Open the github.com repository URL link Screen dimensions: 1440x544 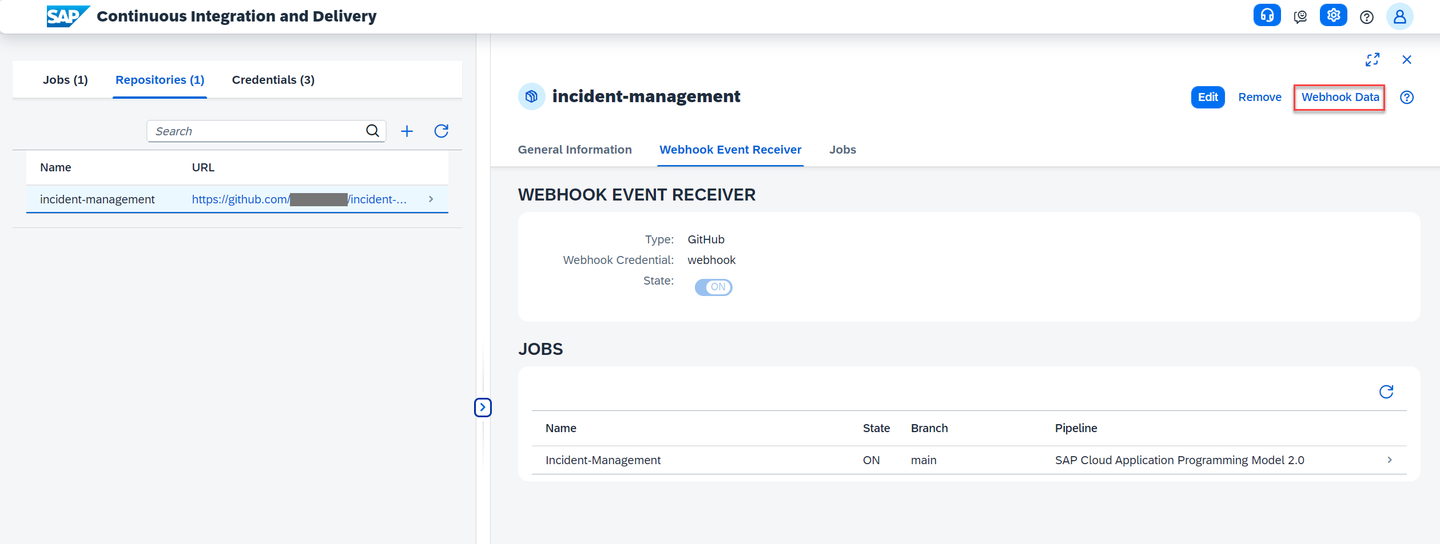[x=300, y=199]
